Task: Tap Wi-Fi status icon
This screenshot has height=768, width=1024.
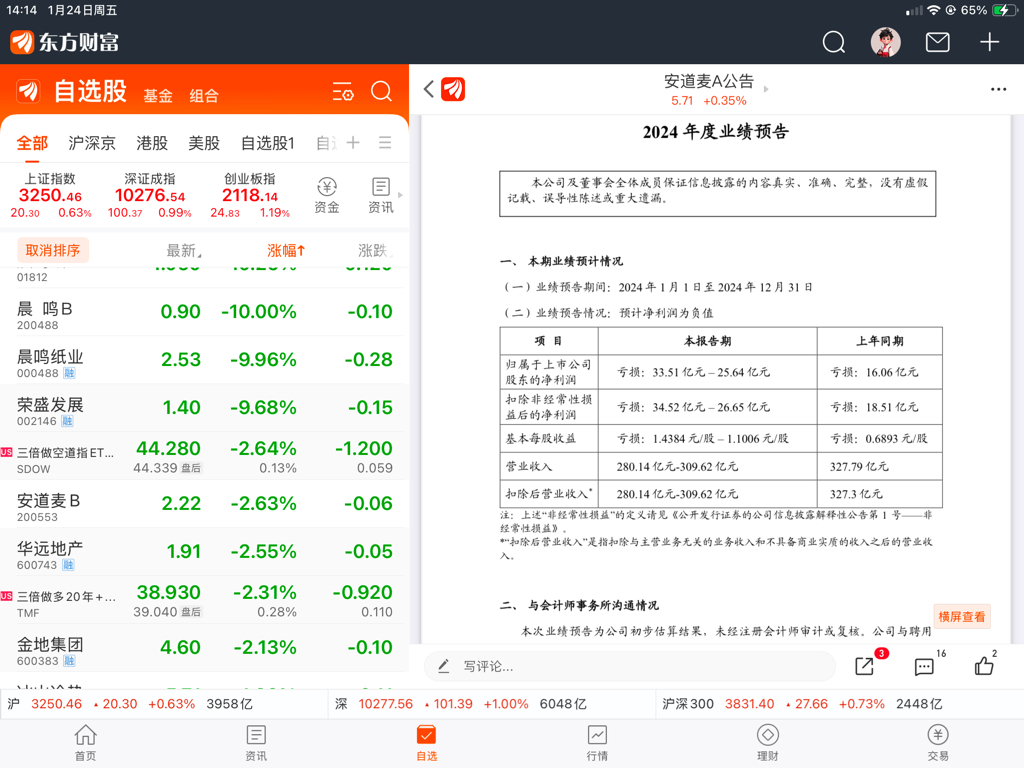Action: coord(934,10)
